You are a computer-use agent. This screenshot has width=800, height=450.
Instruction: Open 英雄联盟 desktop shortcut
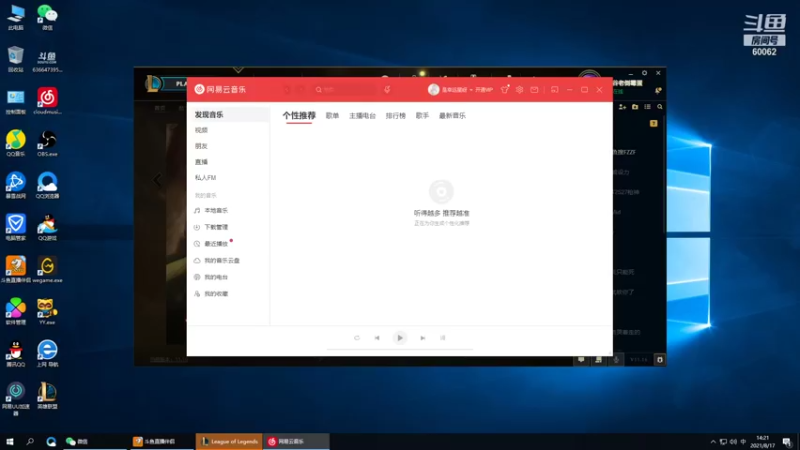(47, 396)
